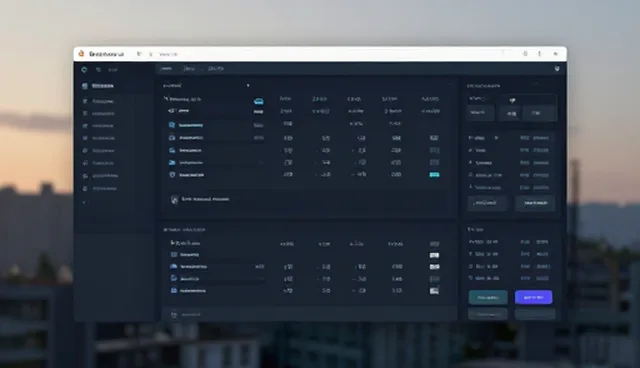Click the bright labeled button ending the upper right list
640x368 pixels.
click(536, 203)
